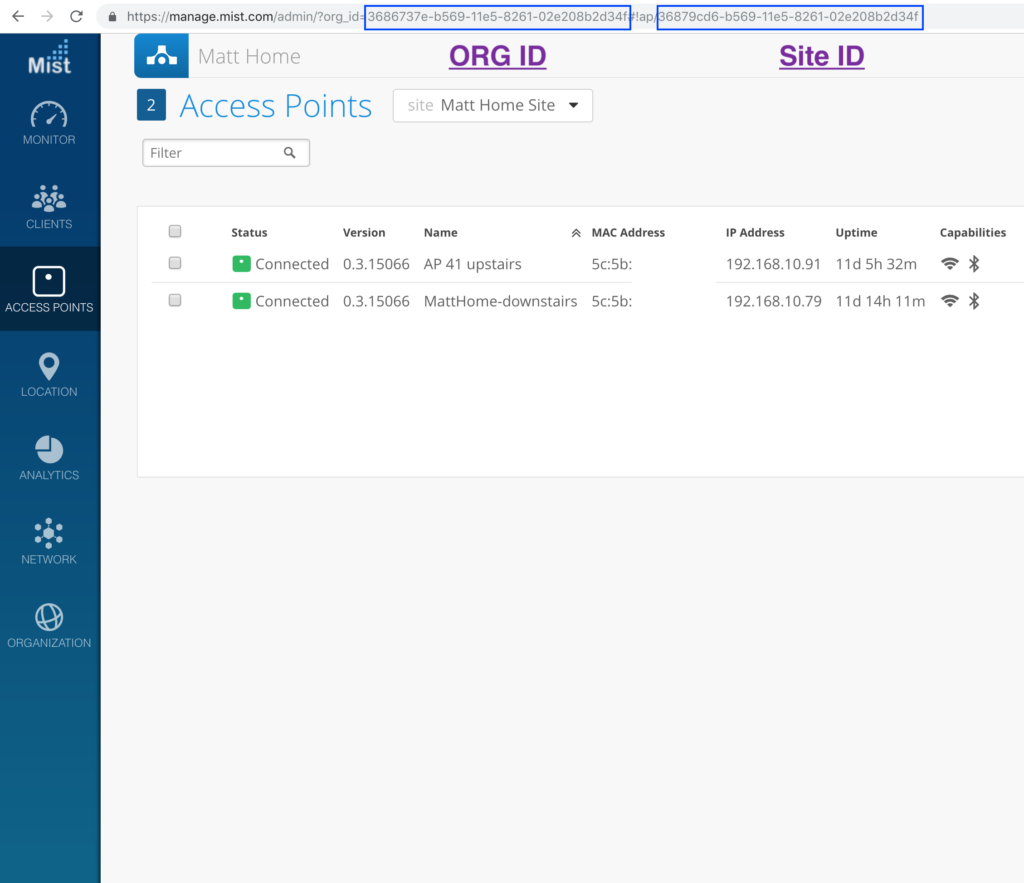Image resolution: width=1024 pixels, height=883 pixels.
Task: Click the WiFi capability icon for AP 41 upstairs
Action: click(948, 263)
